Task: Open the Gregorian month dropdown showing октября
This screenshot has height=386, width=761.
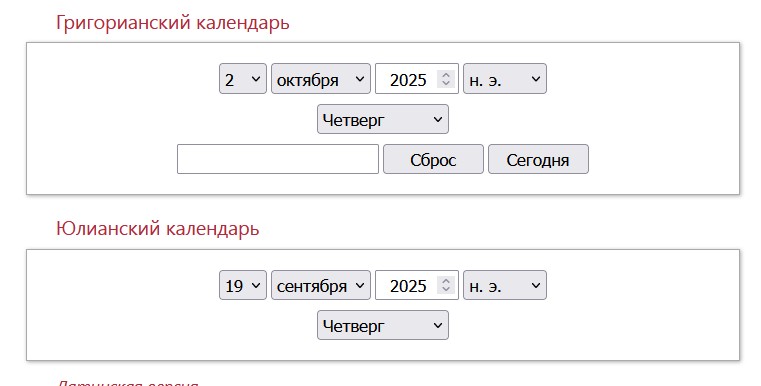Action: [x=321, y=79]
